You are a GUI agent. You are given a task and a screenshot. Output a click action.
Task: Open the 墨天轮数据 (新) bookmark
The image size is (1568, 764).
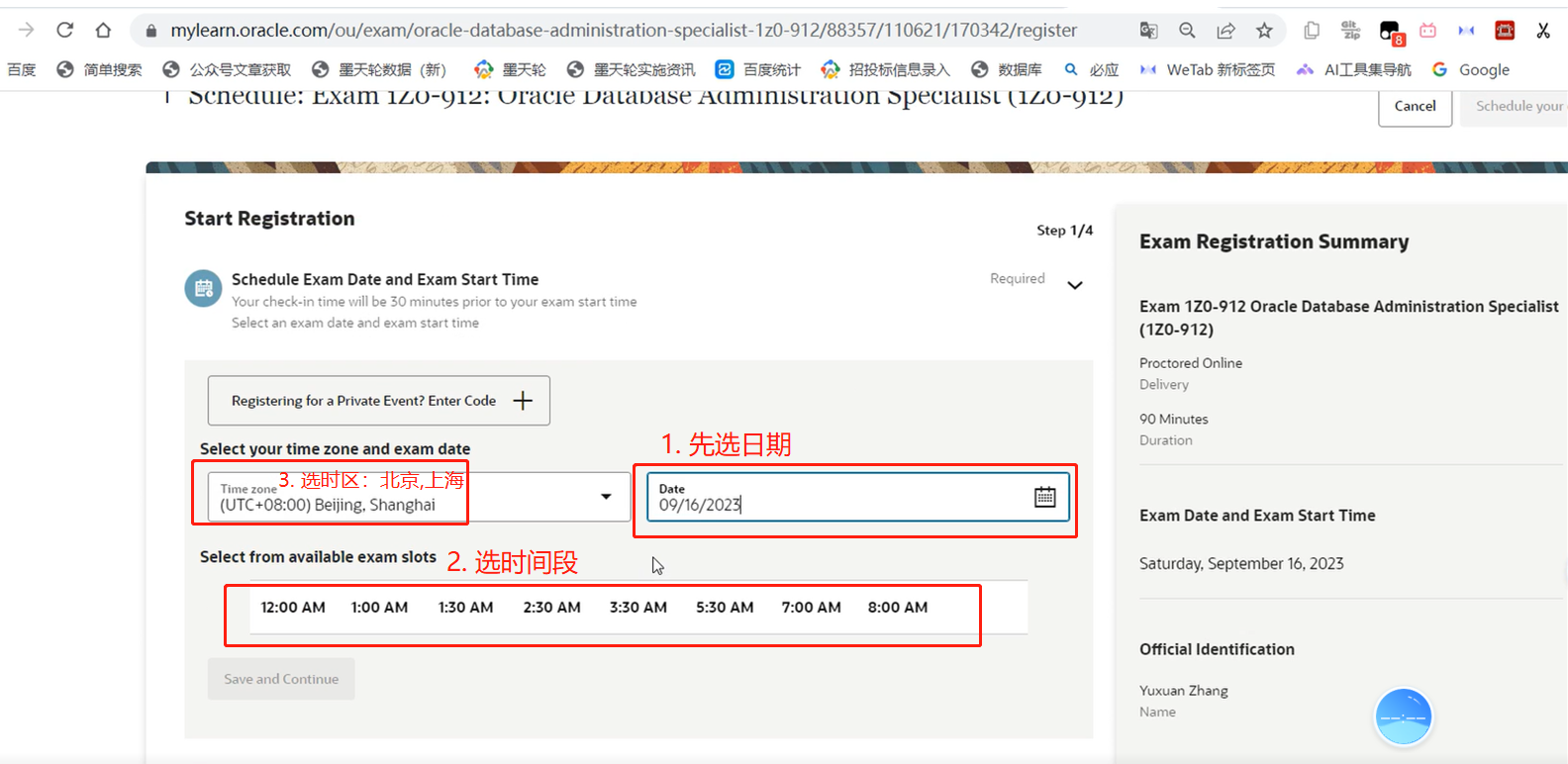[379, 69]
